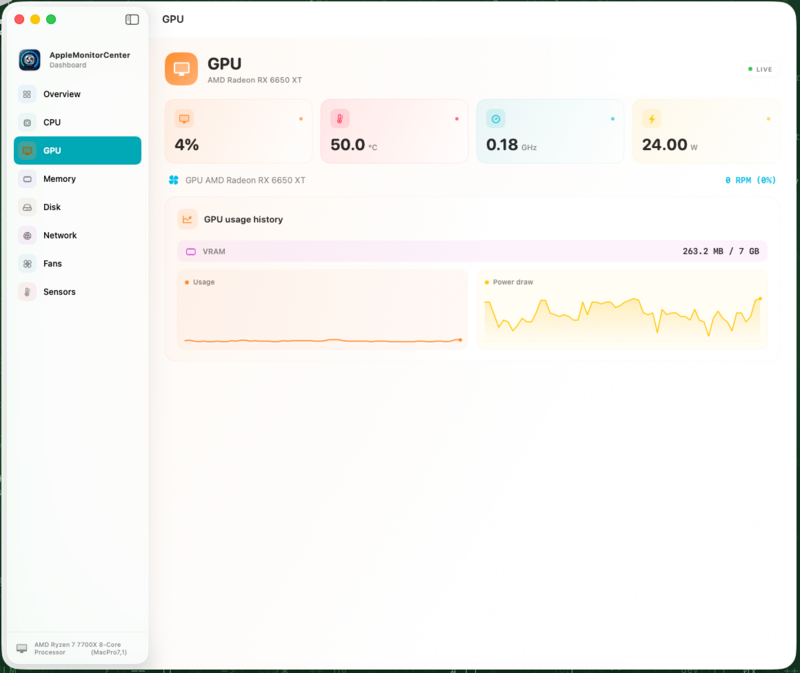Click the GPU usage 4% card

tap(238, 131)
